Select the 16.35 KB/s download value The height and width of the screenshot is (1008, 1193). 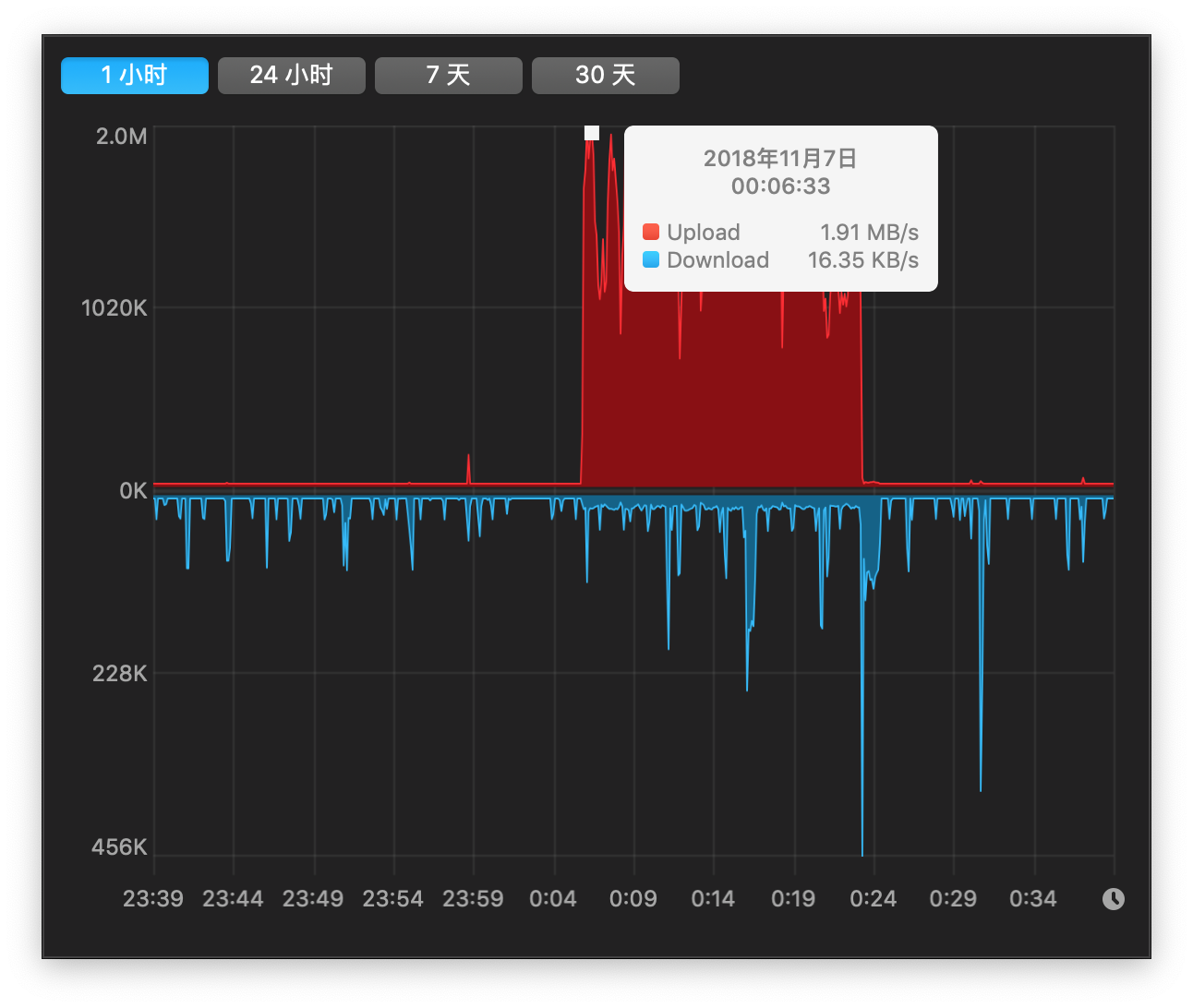point(862,260)
